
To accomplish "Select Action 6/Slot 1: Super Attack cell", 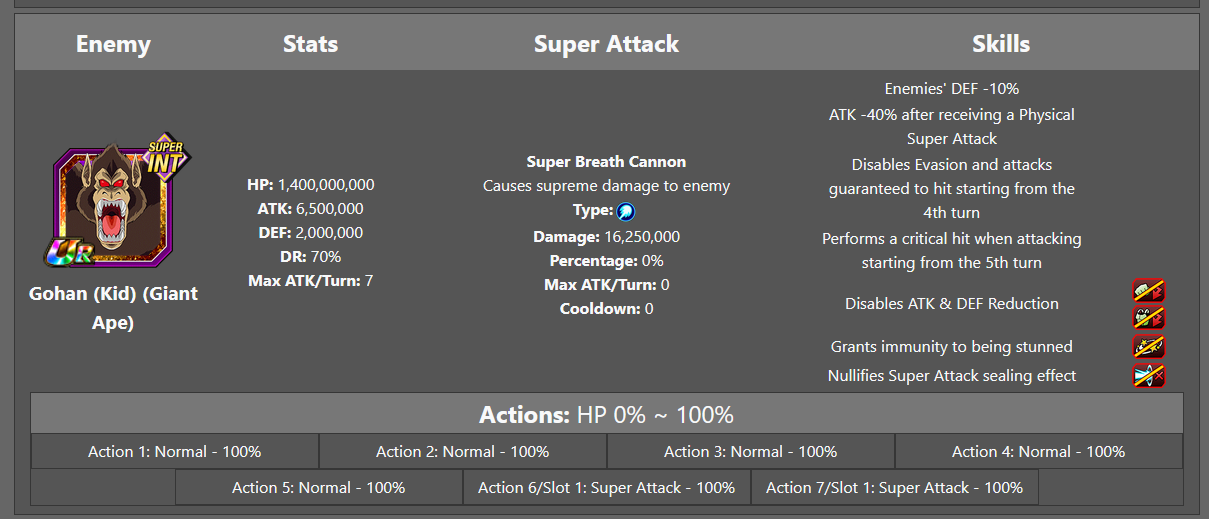I will coord(607,488).
